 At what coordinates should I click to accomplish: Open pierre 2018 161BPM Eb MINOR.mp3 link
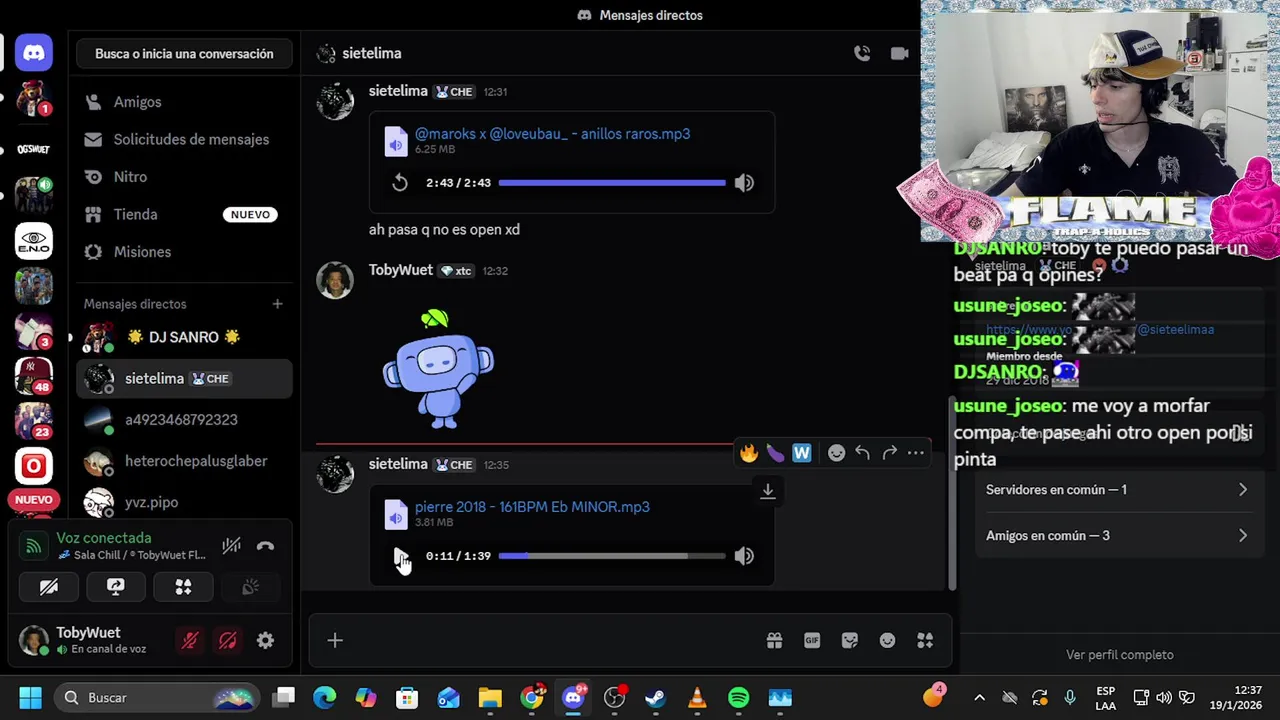point(532,507)
